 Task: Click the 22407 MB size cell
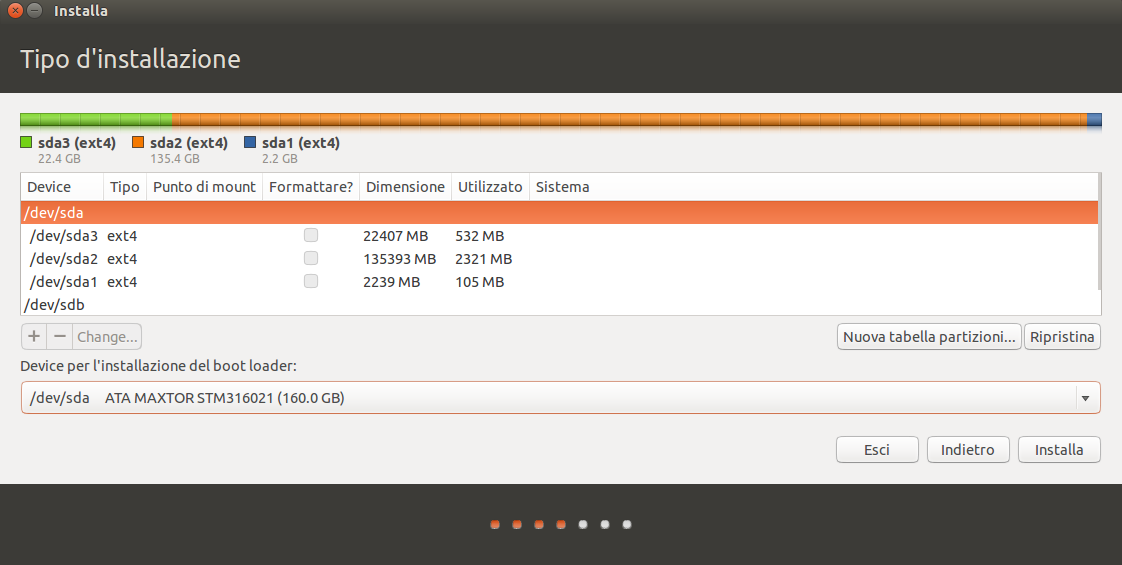click(395, 235)
